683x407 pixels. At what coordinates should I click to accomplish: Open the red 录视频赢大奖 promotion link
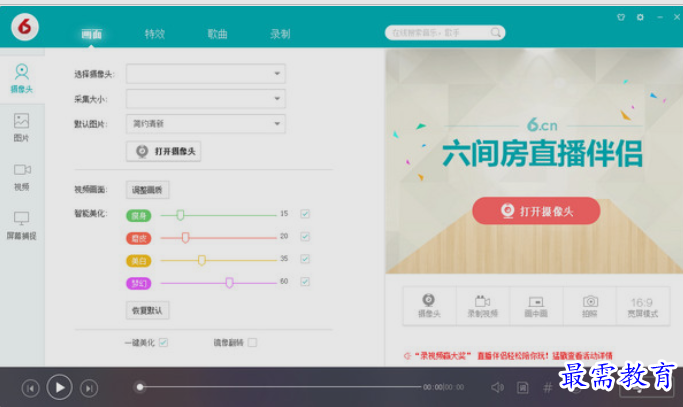[x=508, y=356]
